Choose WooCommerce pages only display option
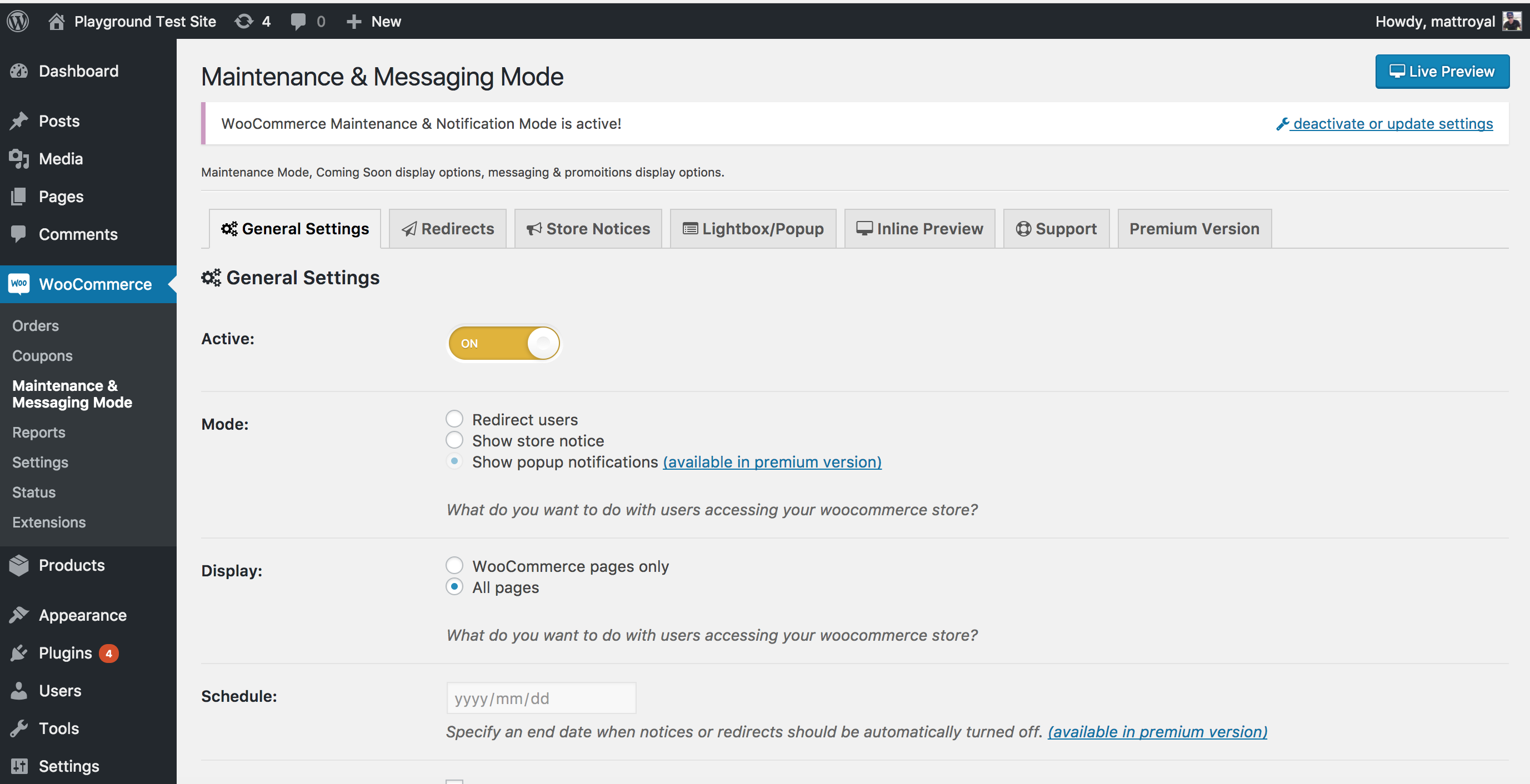The image size is (1530, 784). [x=454, y=566]
